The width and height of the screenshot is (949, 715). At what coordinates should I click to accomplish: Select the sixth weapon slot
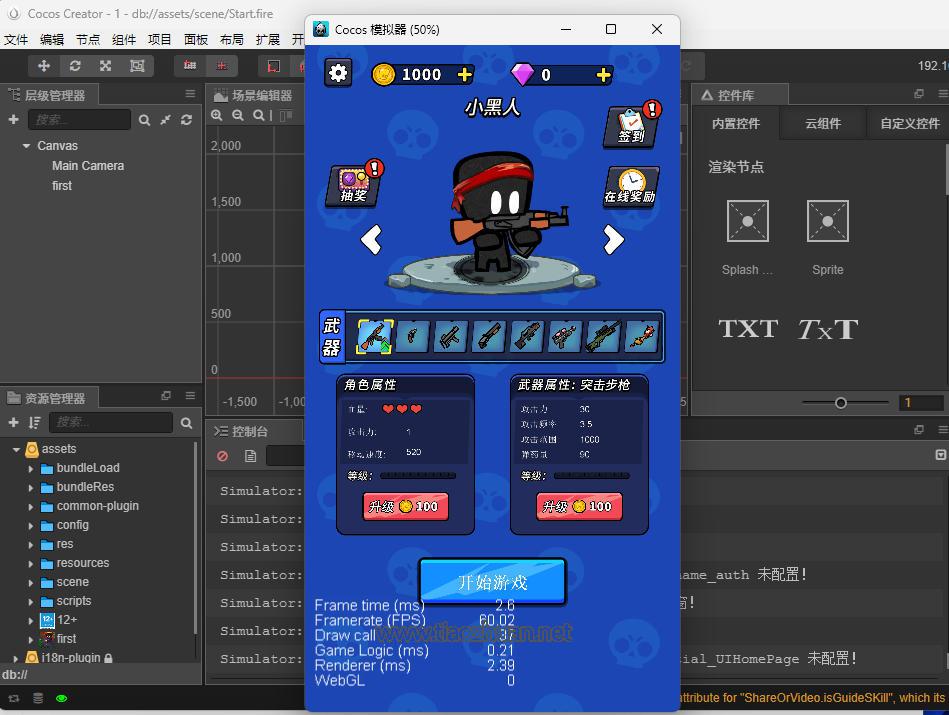565,337
